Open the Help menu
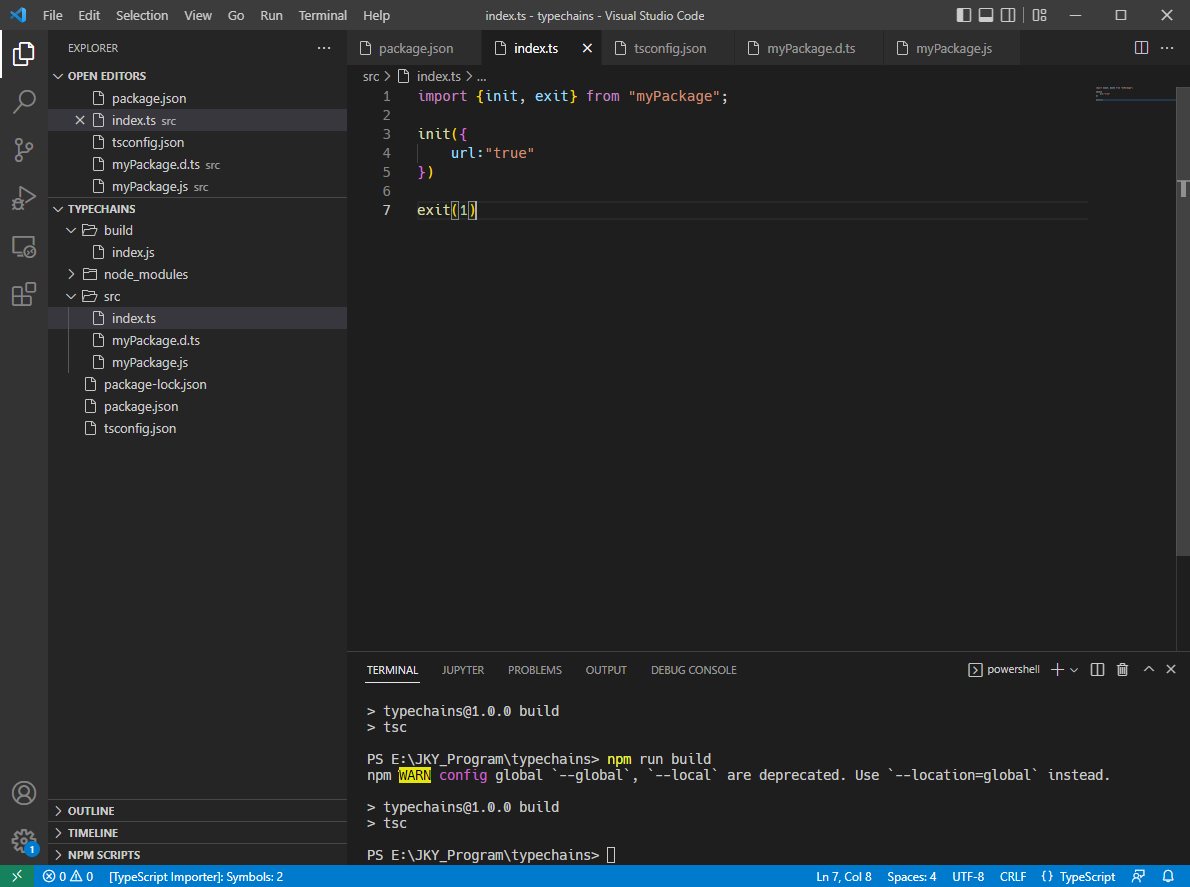Screen dimensions: 1190x887 tap(376, 15)
